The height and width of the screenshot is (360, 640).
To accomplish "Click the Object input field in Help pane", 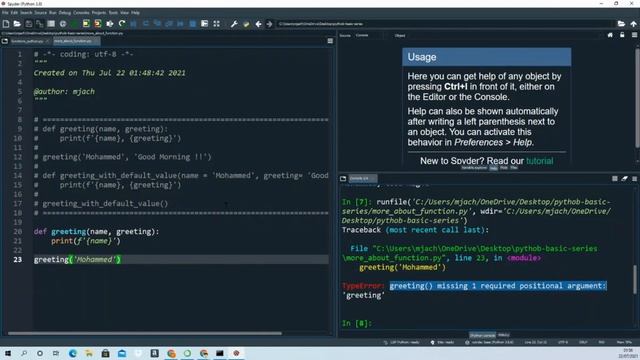I will [x=504, y=36].
